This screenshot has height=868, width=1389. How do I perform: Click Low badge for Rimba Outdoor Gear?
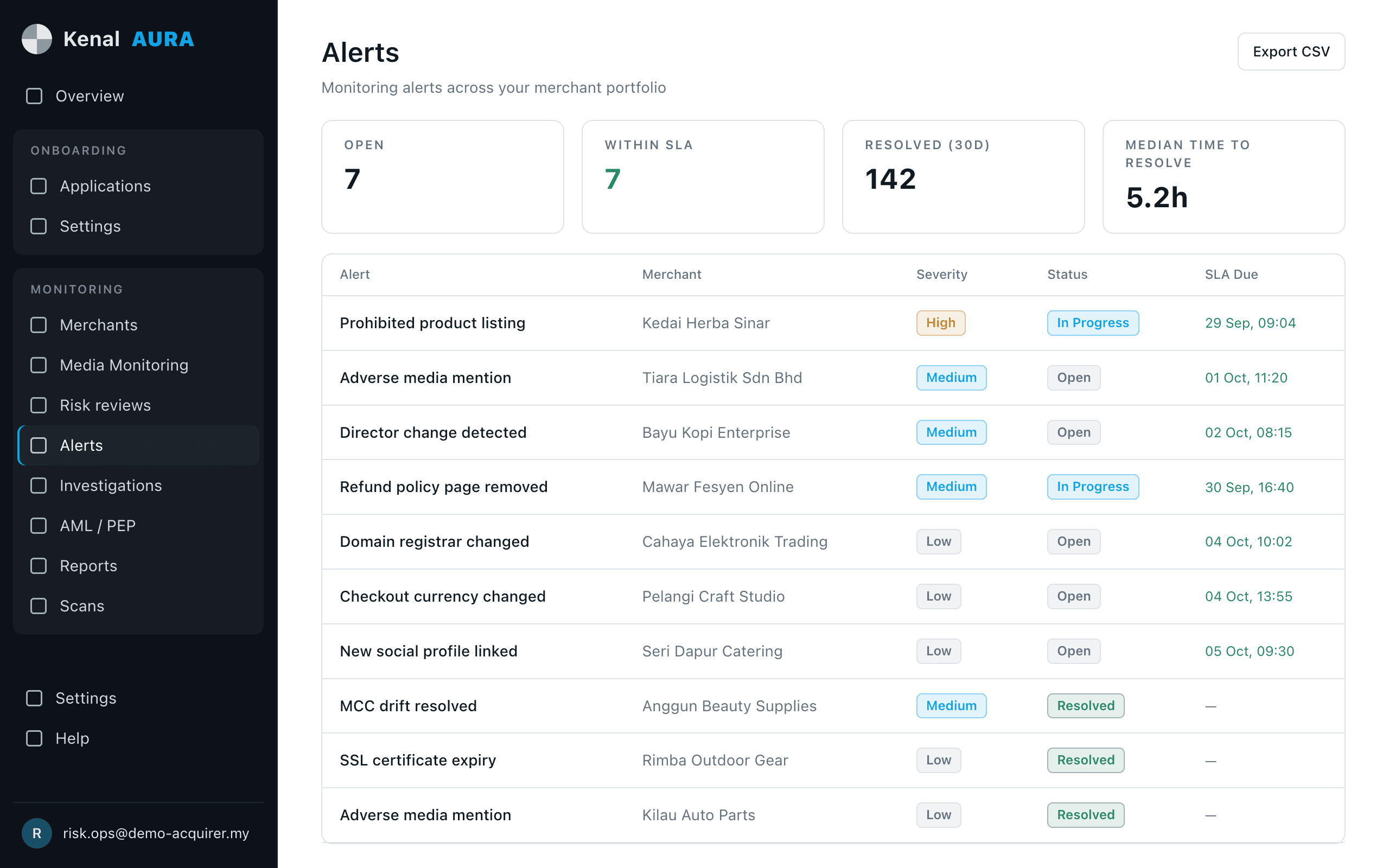tap(939, 760)
